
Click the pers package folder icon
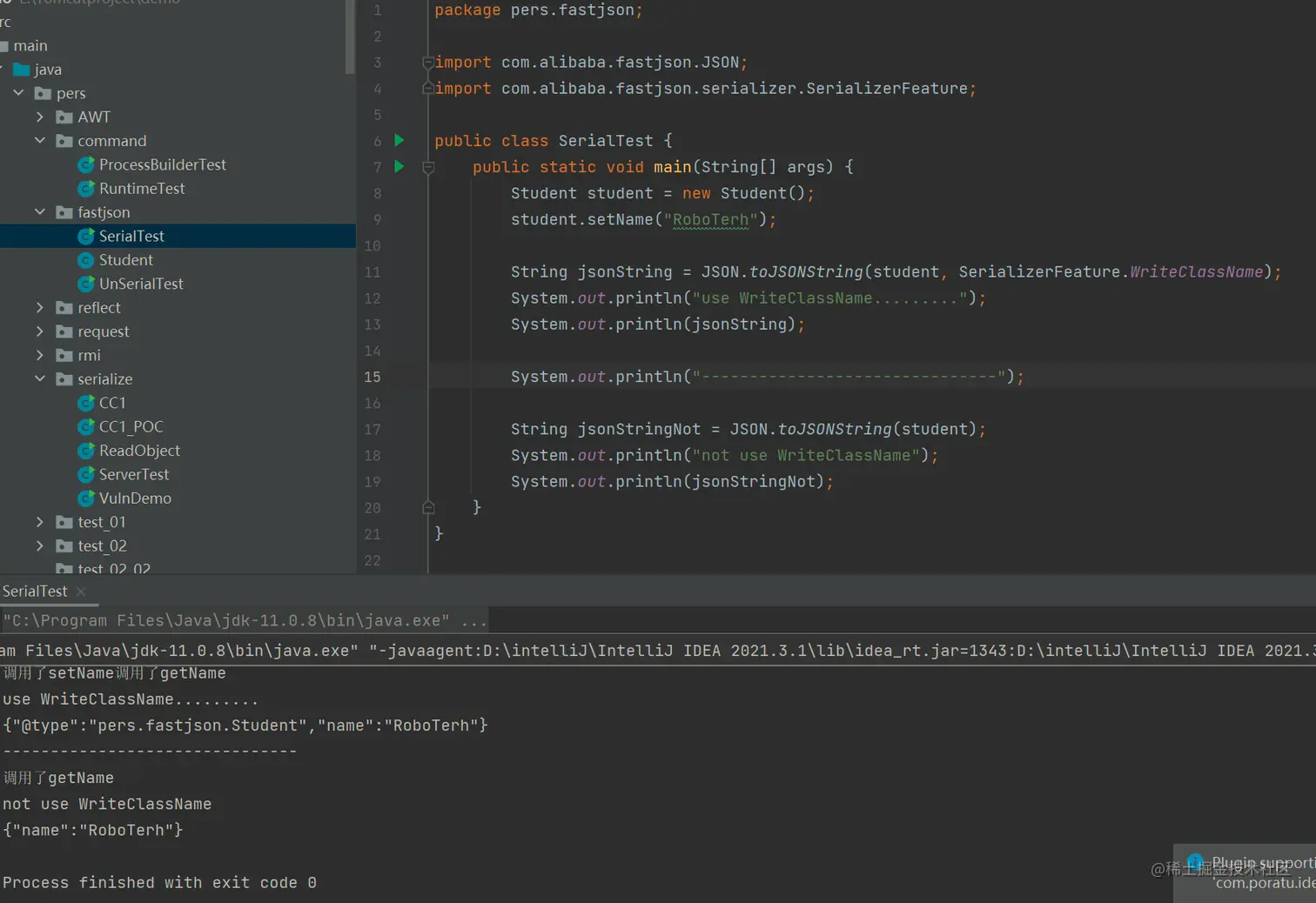click(43, 93)
